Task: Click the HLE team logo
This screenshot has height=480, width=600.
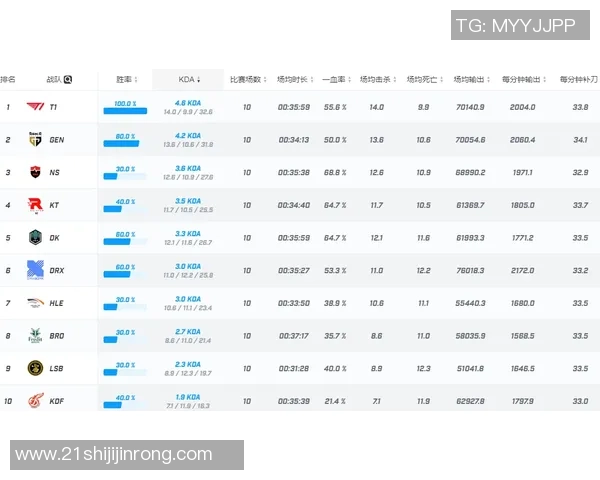Action: [34, 303]
